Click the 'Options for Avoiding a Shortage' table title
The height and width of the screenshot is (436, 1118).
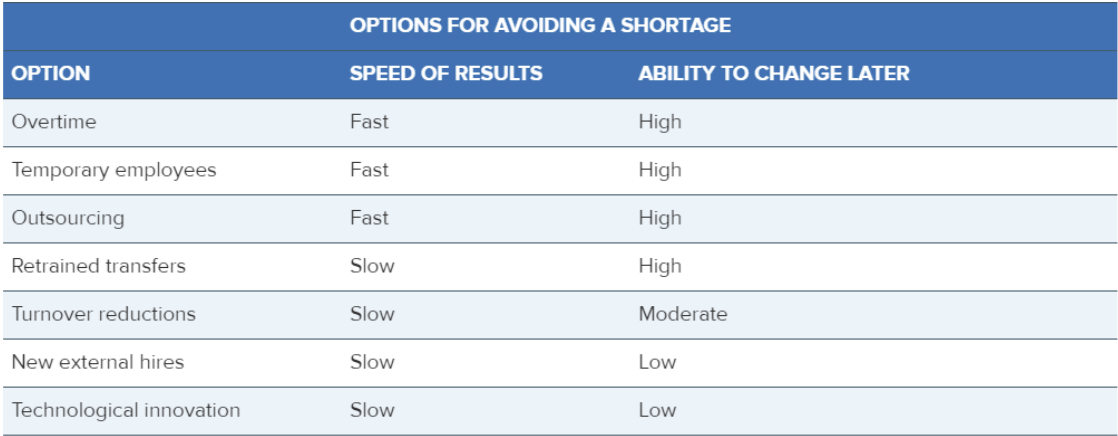click(x=540, y=25)
